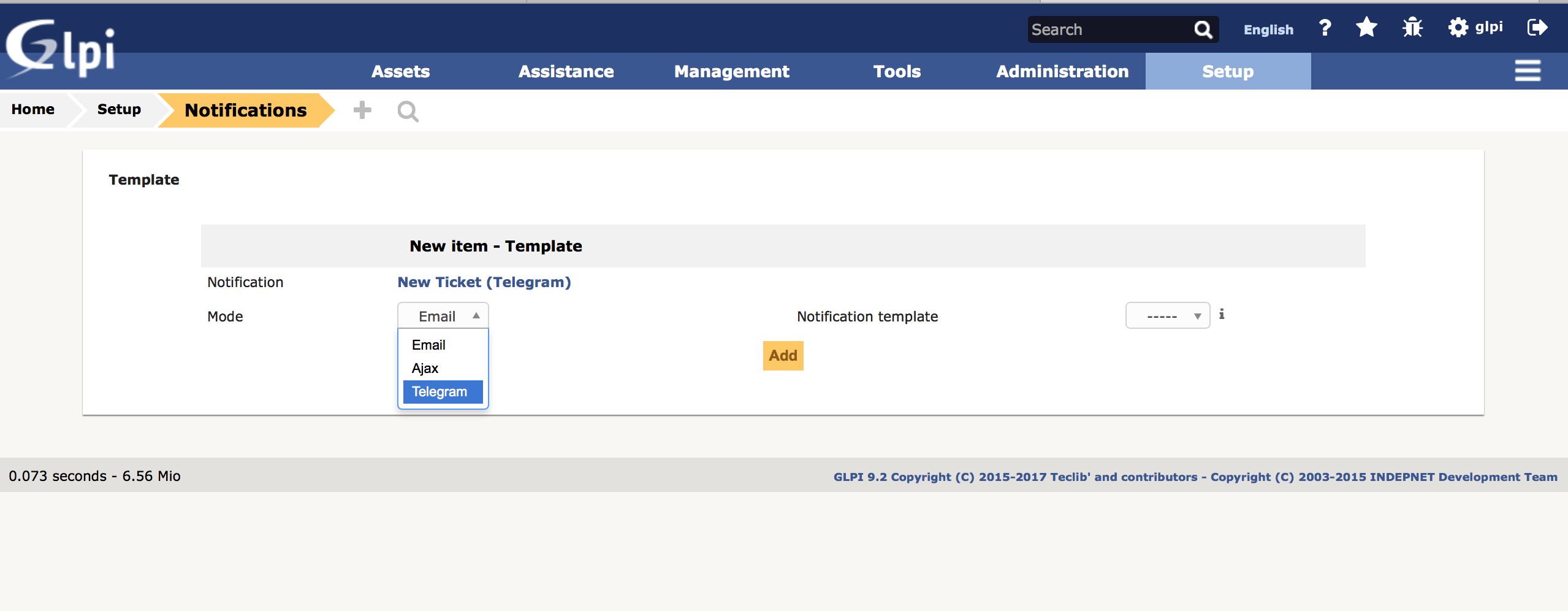Focus the top Search input field
Screen dimensions: 1568x611
pyautogui.click(x=1109, y=29)
